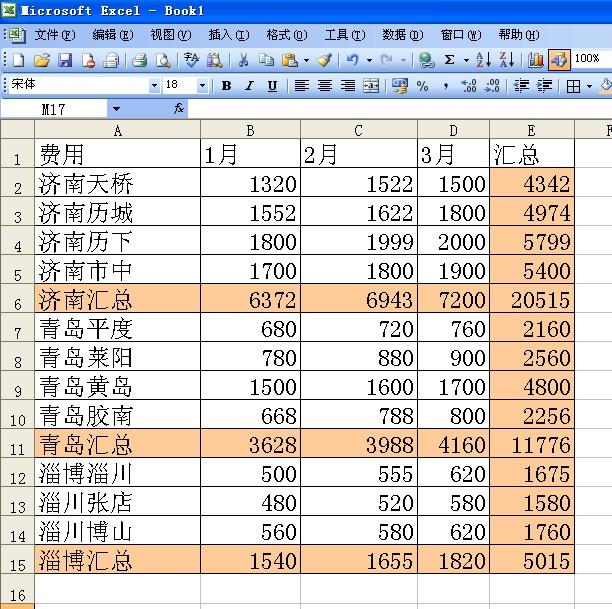Toggle underline formatting
612x609 pixels.
272,85
